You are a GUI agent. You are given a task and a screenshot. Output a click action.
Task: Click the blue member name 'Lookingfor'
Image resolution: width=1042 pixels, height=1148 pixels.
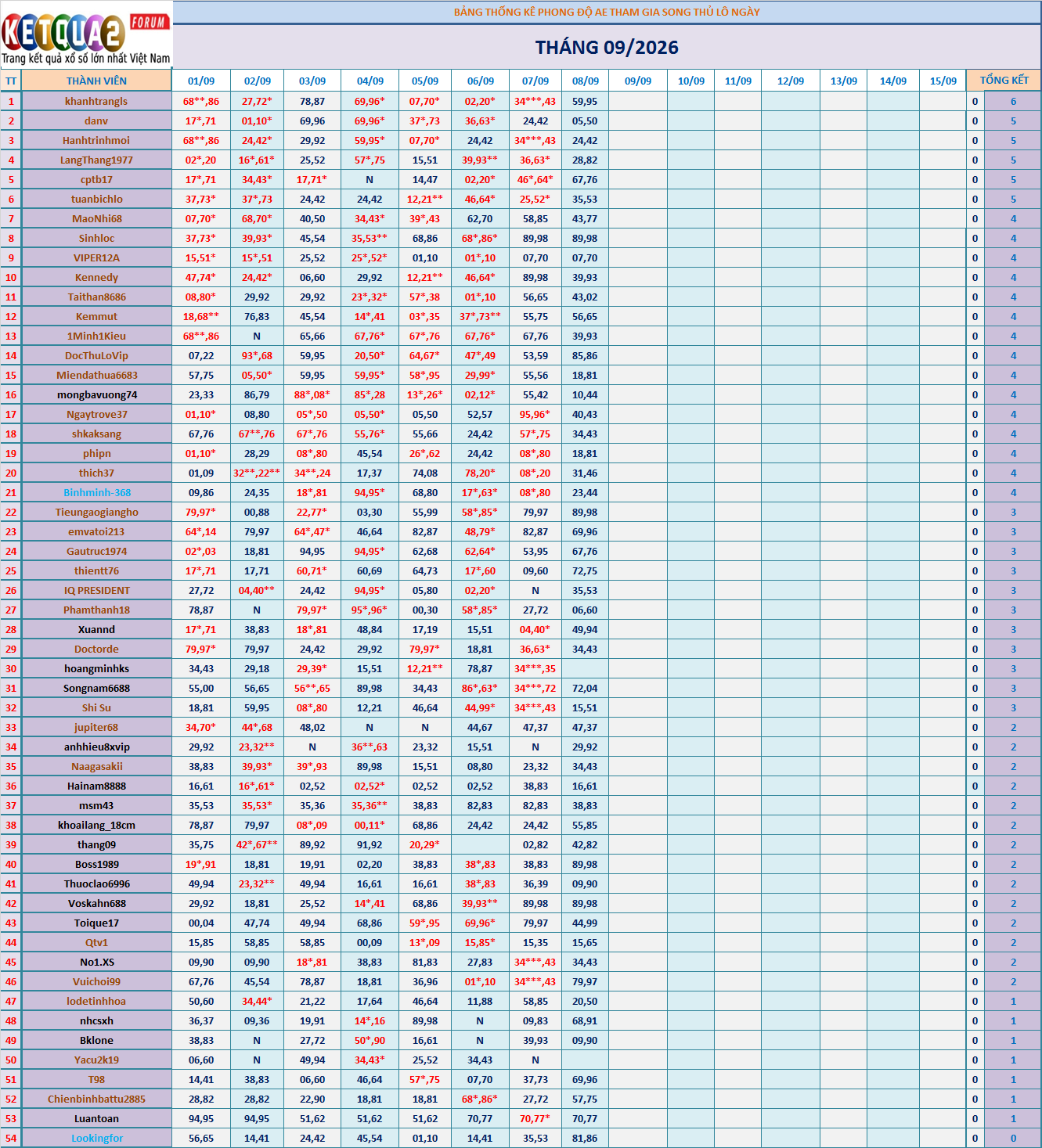[96, 1139]
